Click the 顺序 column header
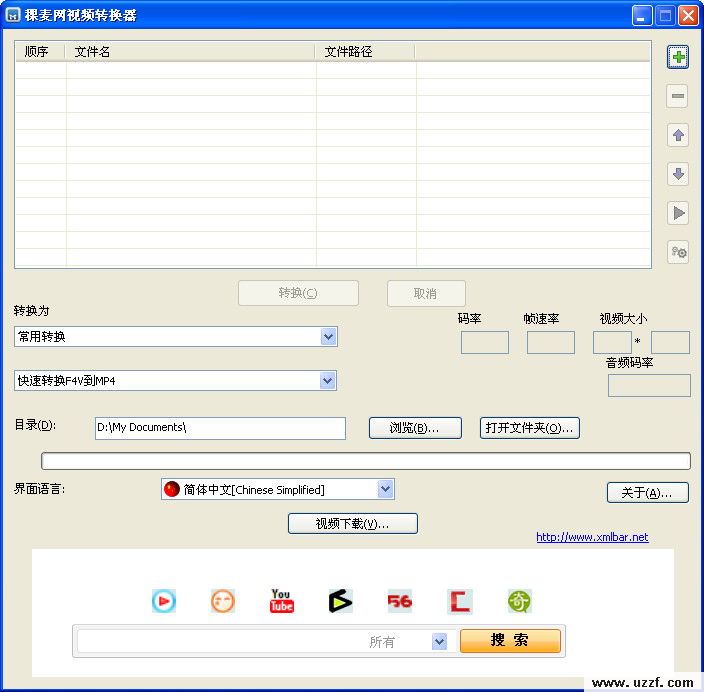704x692 pixels. click(x=40, y=52)
